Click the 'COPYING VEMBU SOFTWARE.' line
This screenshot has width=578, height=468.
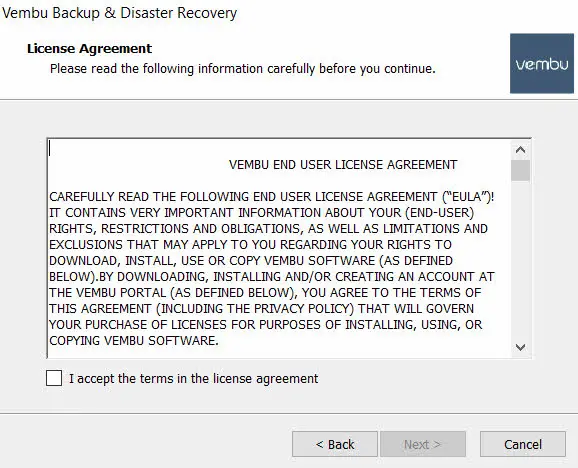[x=134, y=340]
